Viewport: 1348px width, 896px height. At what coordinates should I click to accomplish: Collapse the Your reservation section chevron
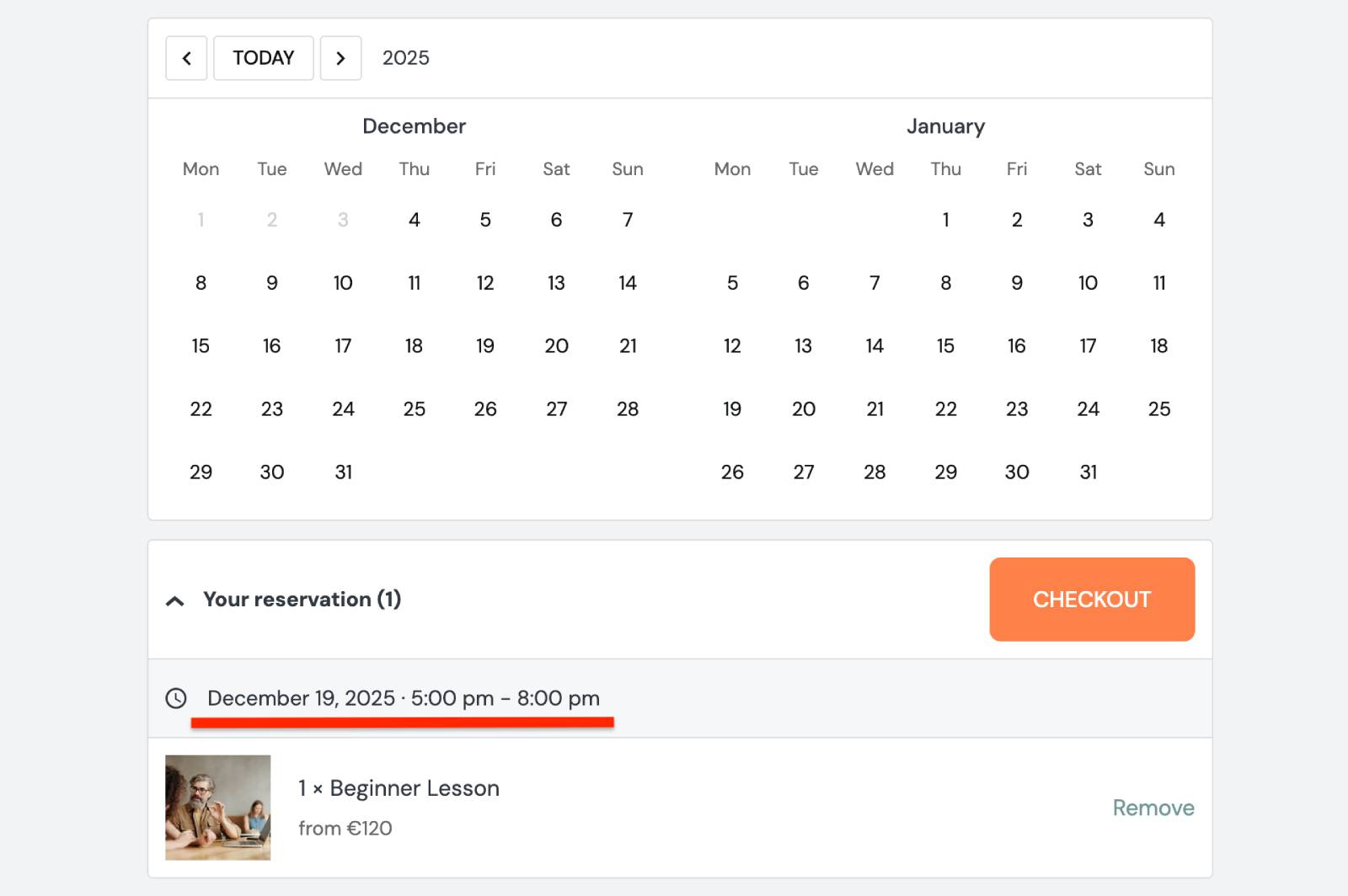(x=175, y=600)
